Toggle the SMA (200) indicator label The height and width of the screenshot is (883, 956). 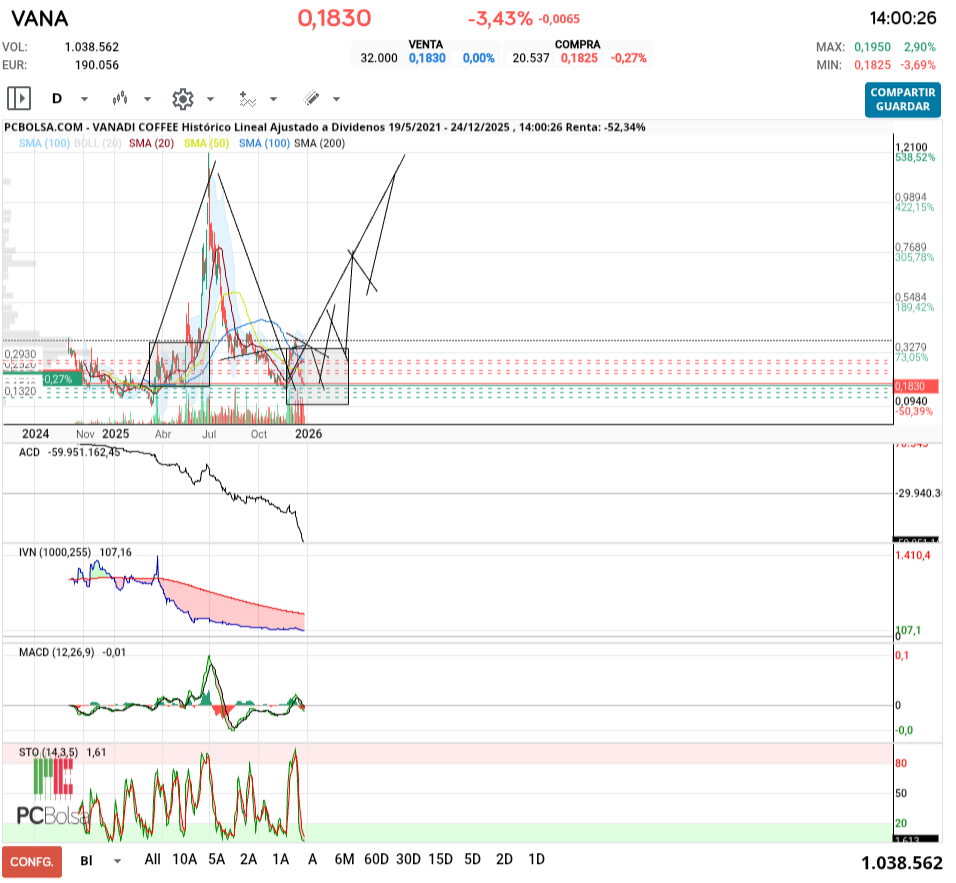pyautogui.click(x=319, y=144)
